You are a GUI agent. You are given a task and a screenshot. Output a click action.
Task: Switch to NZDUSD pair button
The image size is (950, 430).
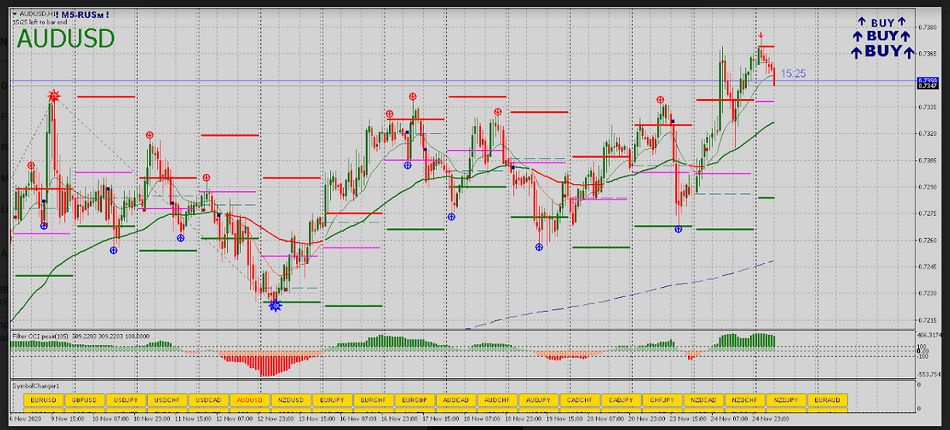tap(289, 400)
